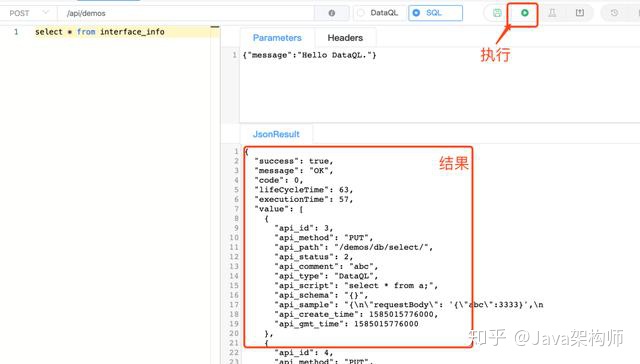Screen dimensions: 640x364
Task: Switch to the Headers tab
Action: (x=345, y=38)
